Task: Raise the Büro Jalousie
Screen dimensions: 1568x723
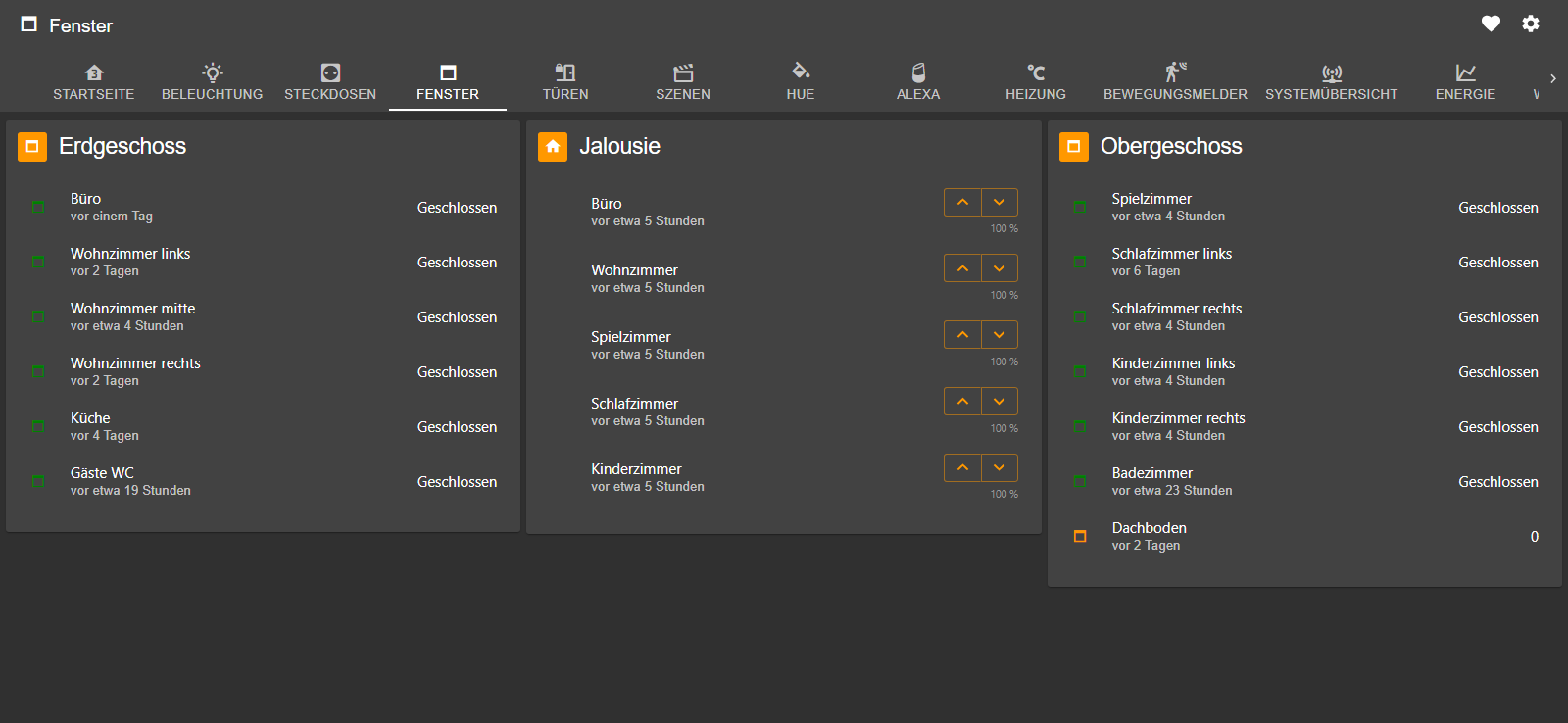Action: pos(962,202)
